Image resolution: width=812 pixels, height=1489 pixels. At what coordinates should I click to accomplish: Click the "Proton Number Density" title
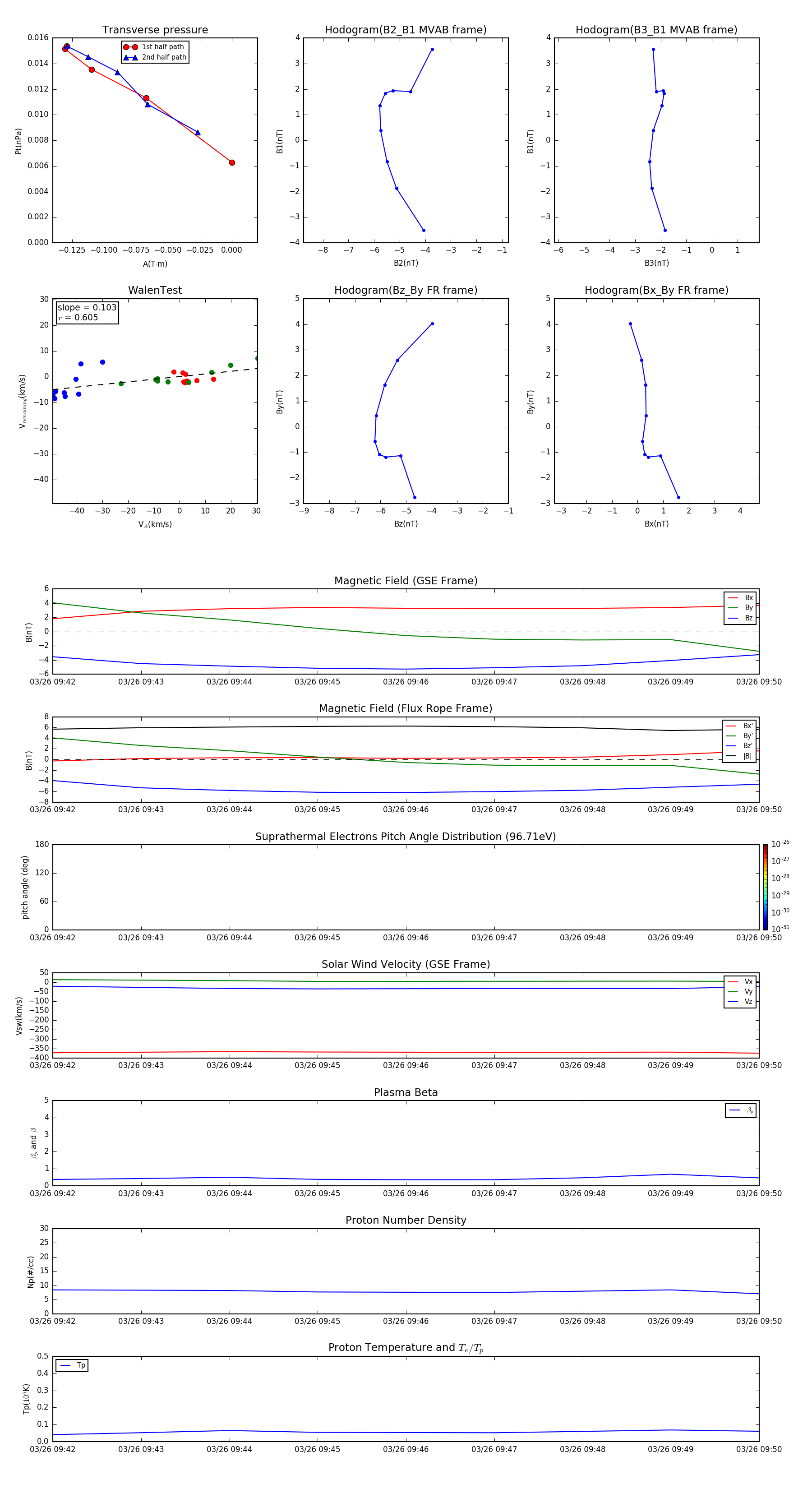406,1220
